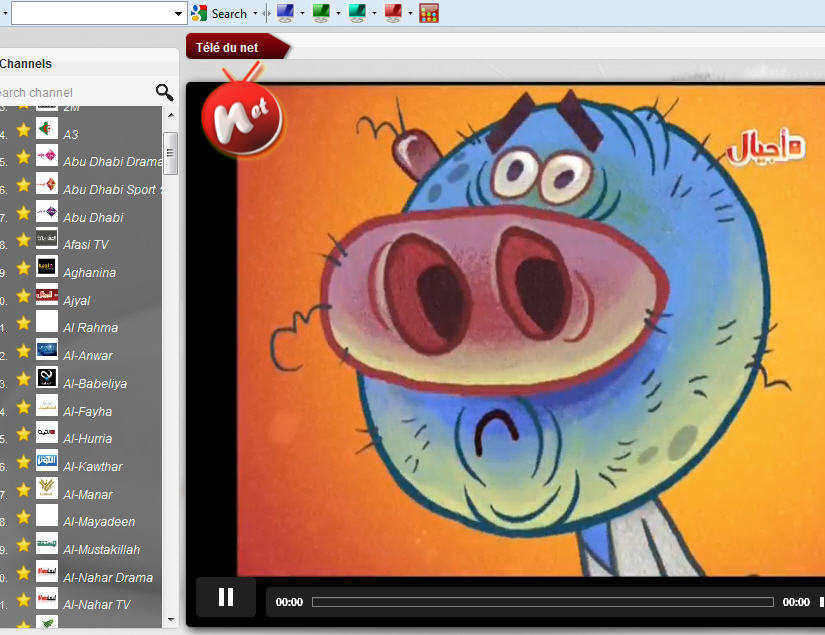Click the magnifier icon in channel search
825x635 pixels.
point(164,92)
